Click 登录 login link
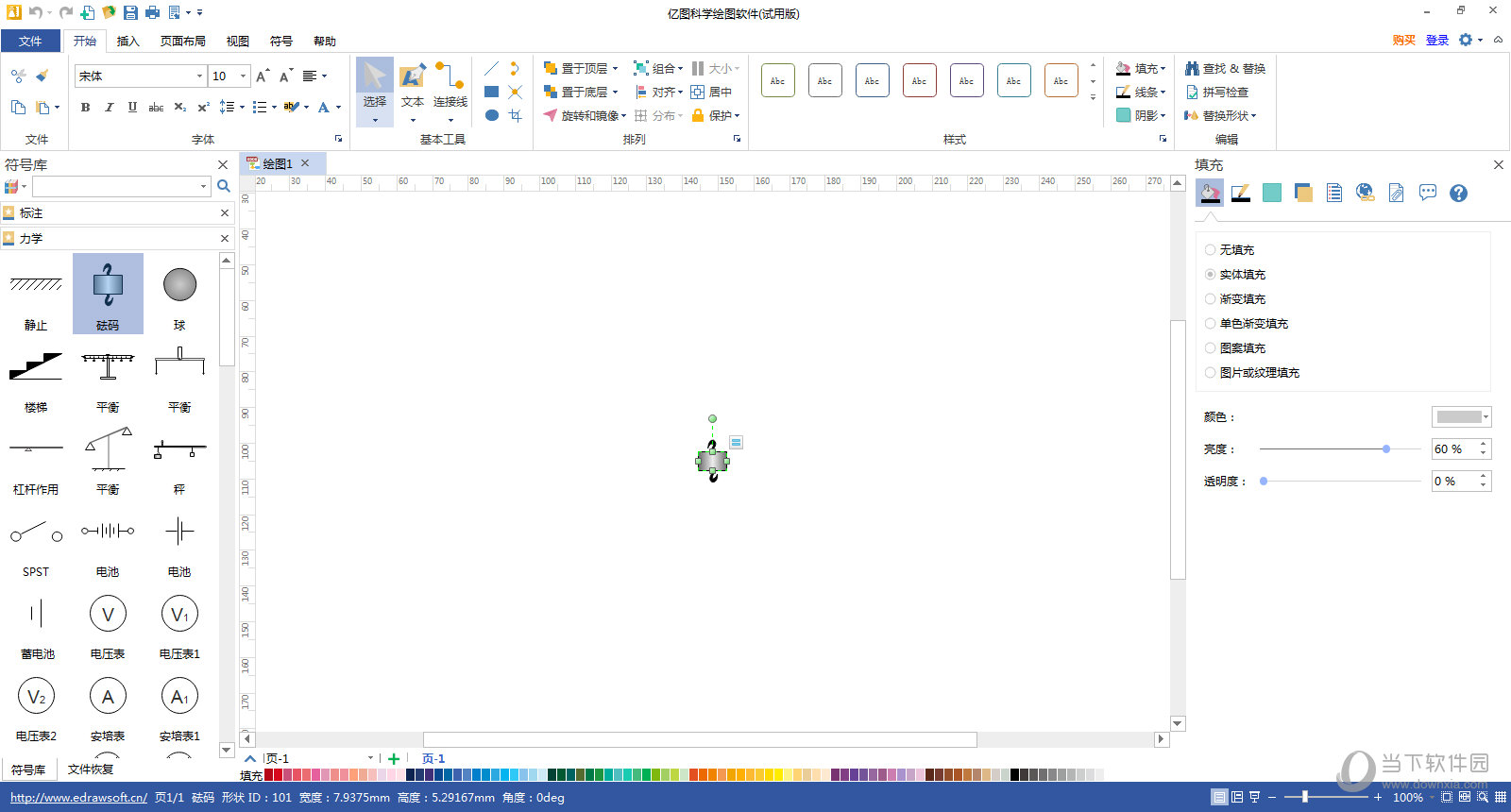 (x=1437, y=40)
